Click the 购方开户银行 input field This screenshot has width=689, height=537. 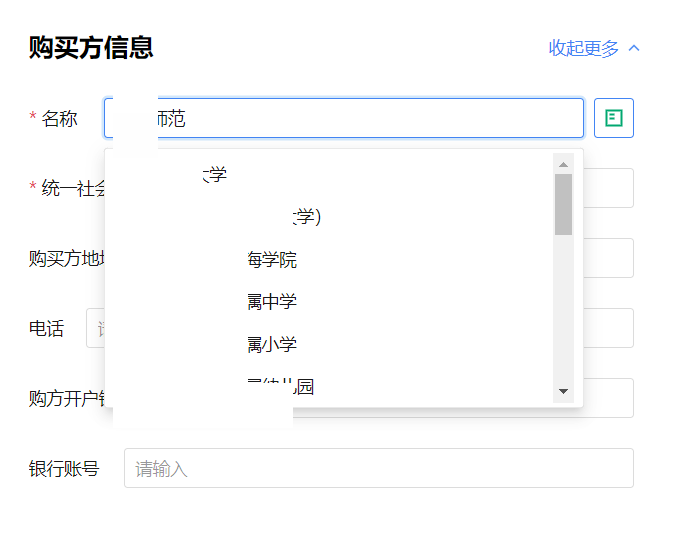coord(607,398)
